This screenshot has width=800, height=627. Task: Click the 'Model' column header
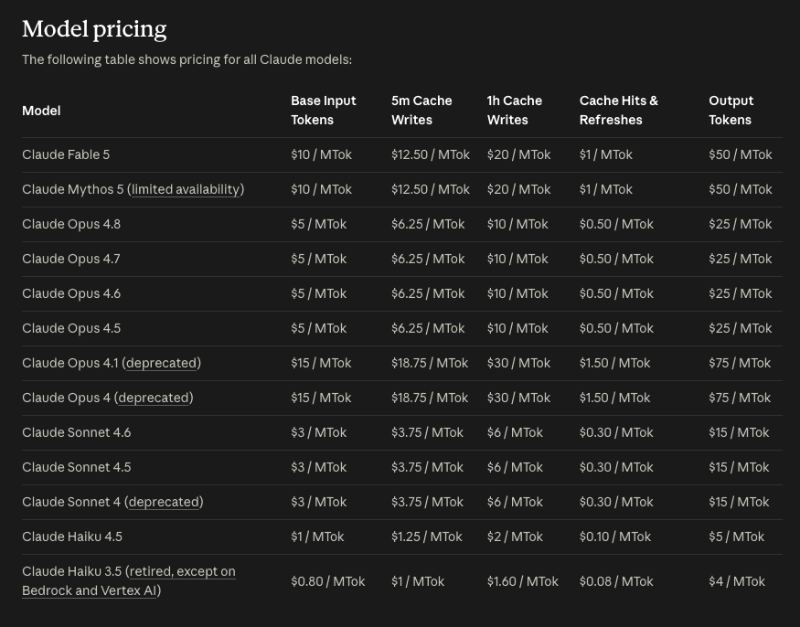[x=41, y=111]
